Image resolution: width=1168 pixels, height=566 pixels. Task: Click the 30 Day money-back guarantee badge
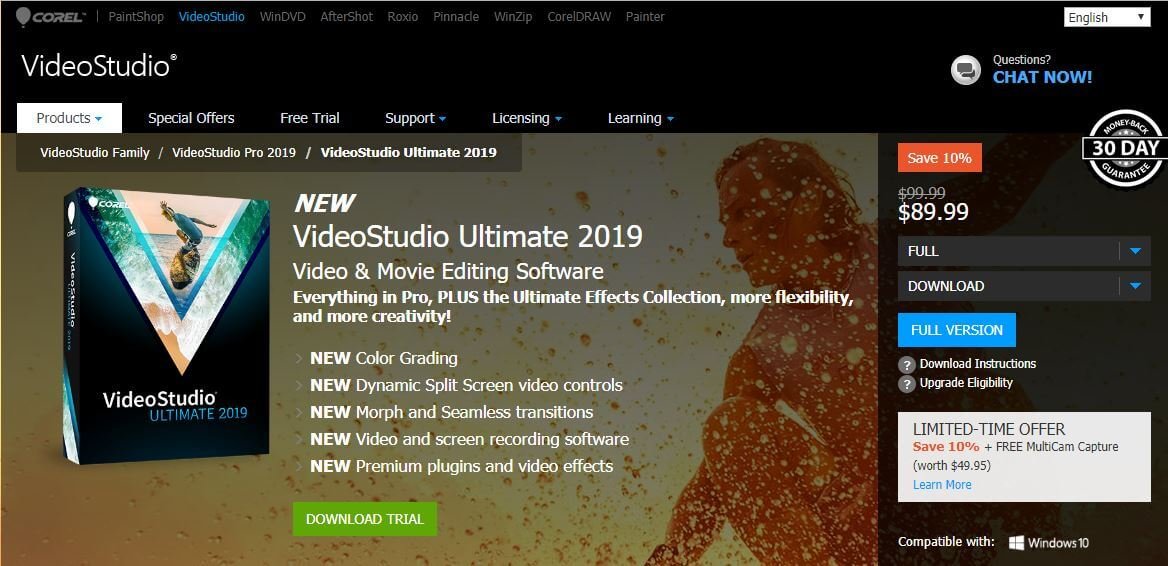pos(1125,148)
